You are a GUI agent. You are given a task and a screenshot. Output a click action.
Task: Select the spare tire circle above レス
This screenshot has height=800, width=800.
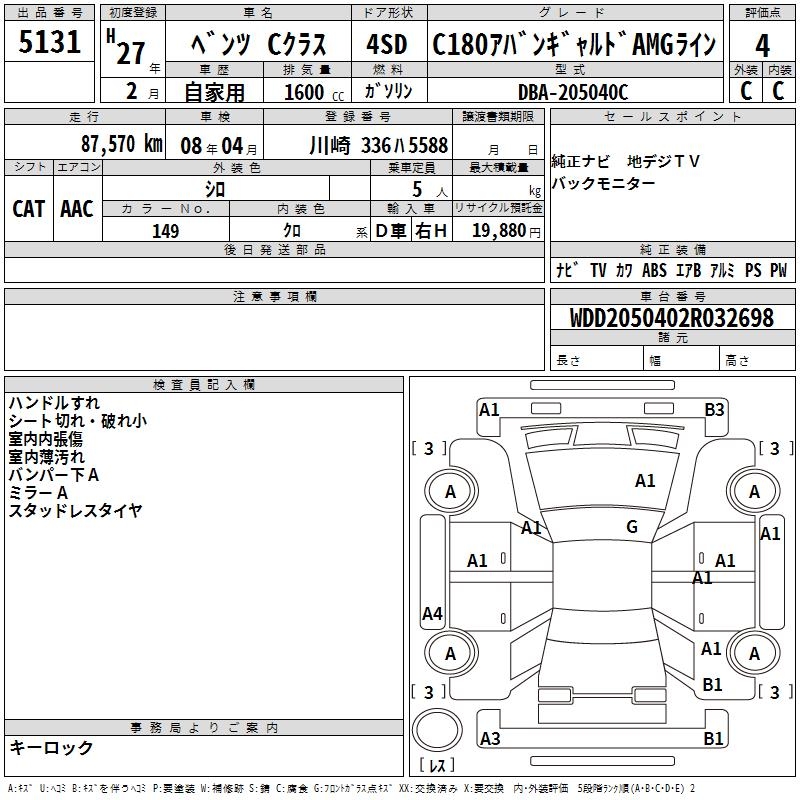438,732
